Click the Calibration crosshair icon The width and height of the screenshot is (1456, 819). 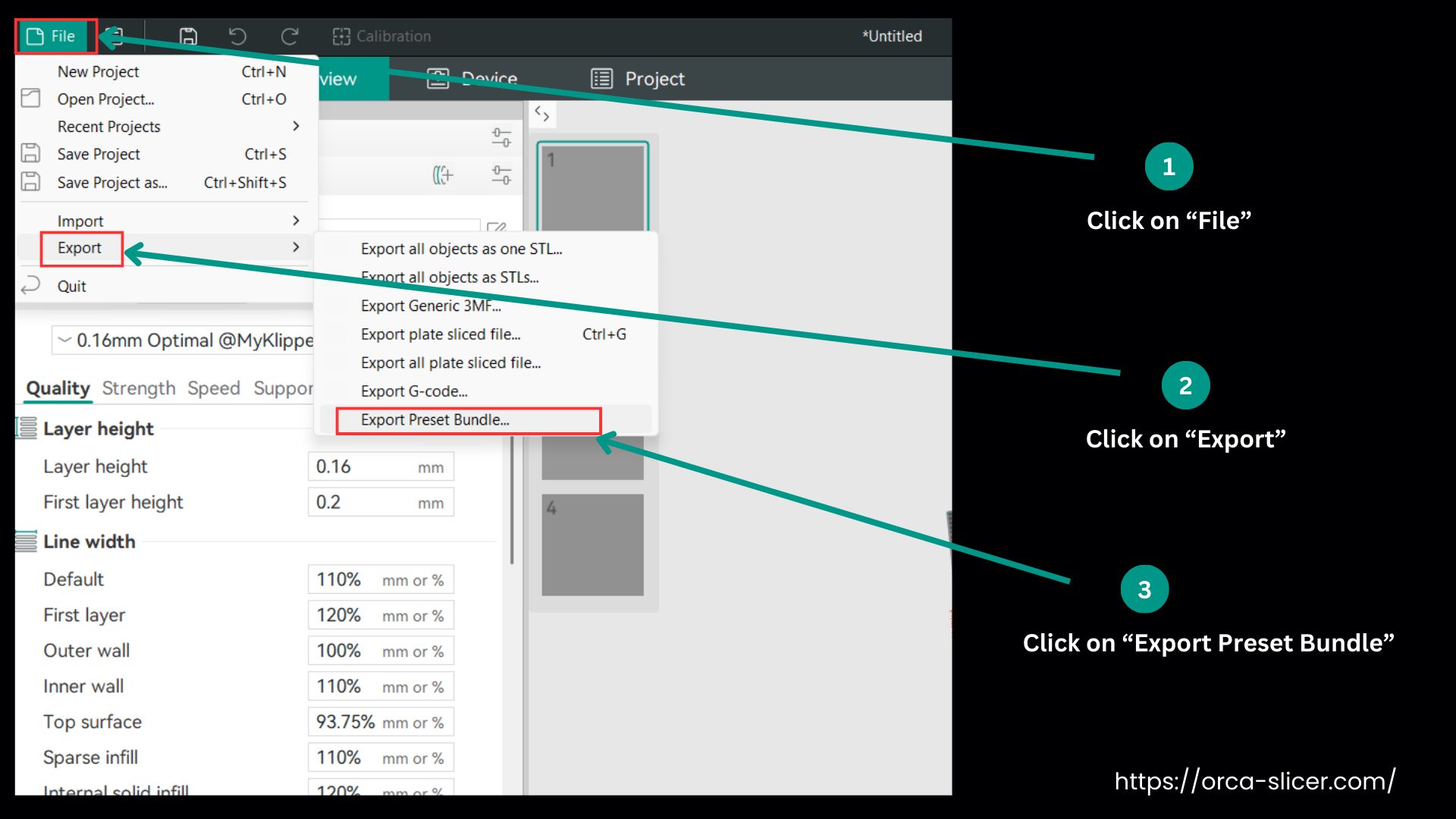click(x=341, y=36)
